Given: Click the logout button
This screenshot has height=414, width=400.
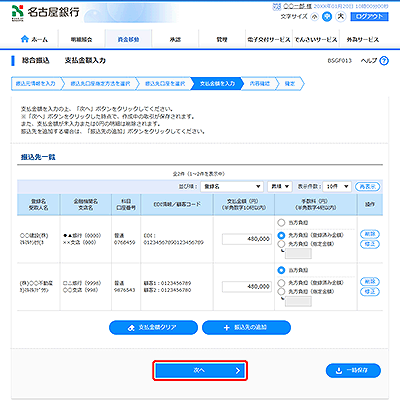Looking at the screenshot, I should tap(369, 17).
